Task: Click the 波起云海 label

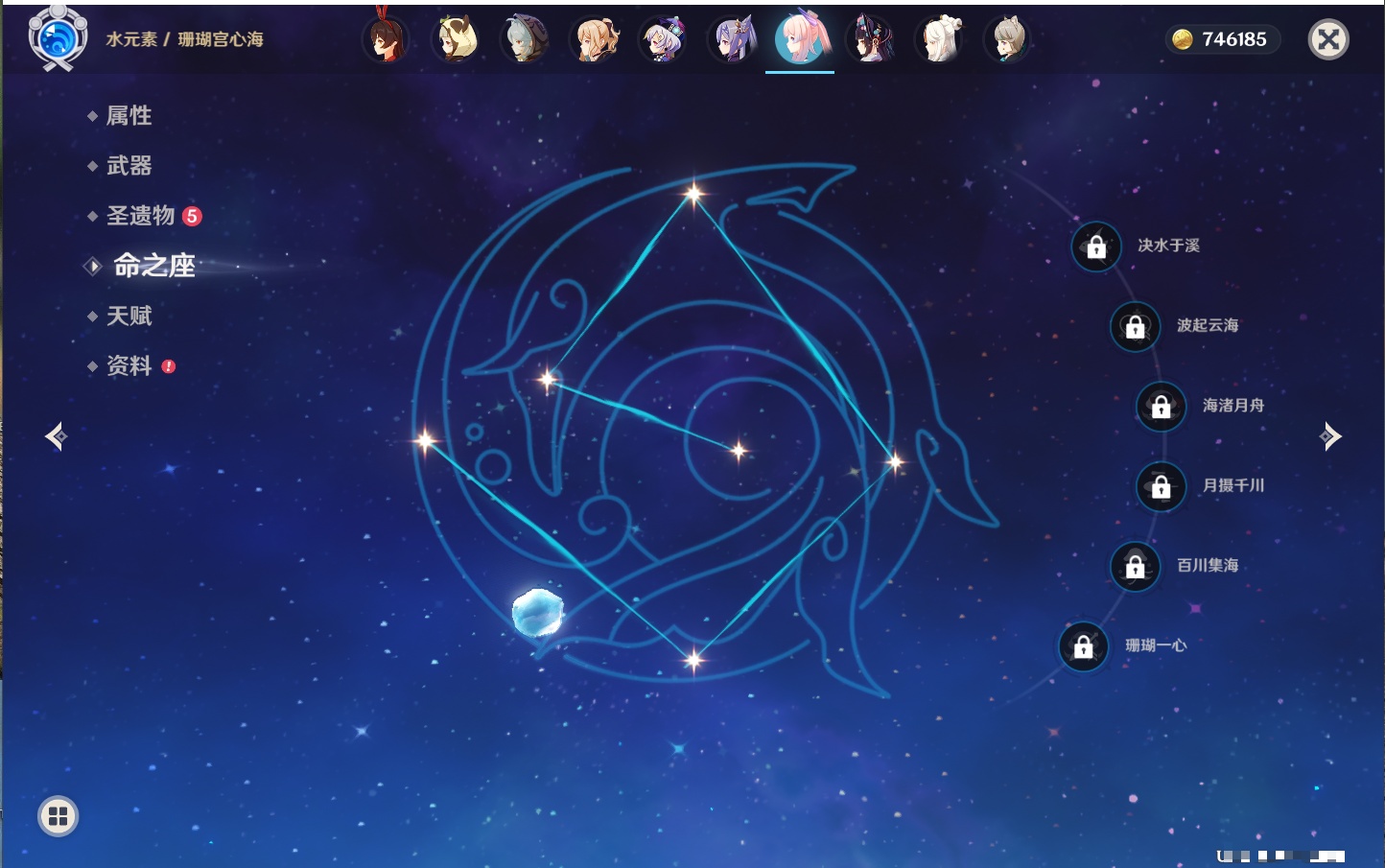Action: [1208, 325]
